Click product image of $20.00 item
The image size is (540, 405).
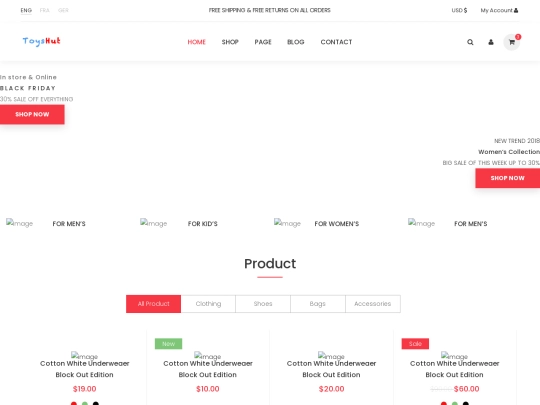331,356
